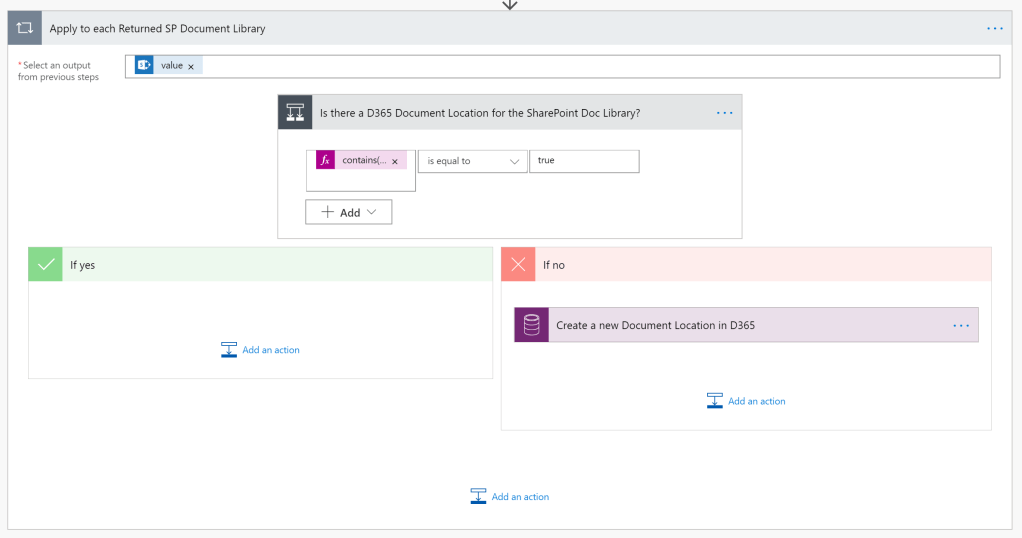Expand the Add condition row dropdown
The width and height of the screenshot is (1022, 538).
point(349,212)
